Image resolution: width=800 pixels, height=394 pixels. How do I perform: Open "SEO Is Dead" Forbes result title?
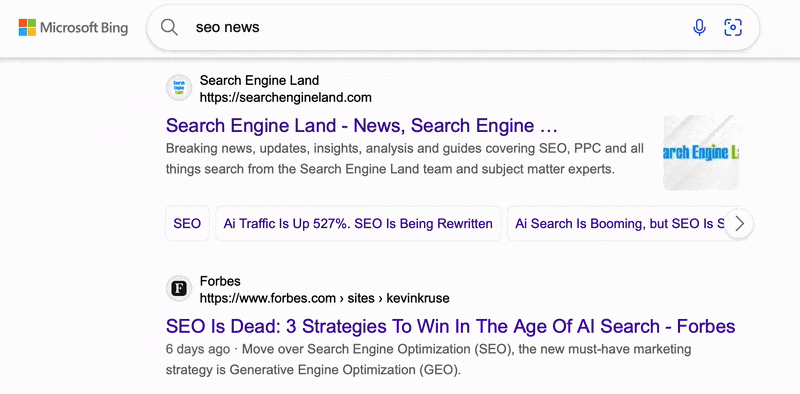tap(451, 326)
